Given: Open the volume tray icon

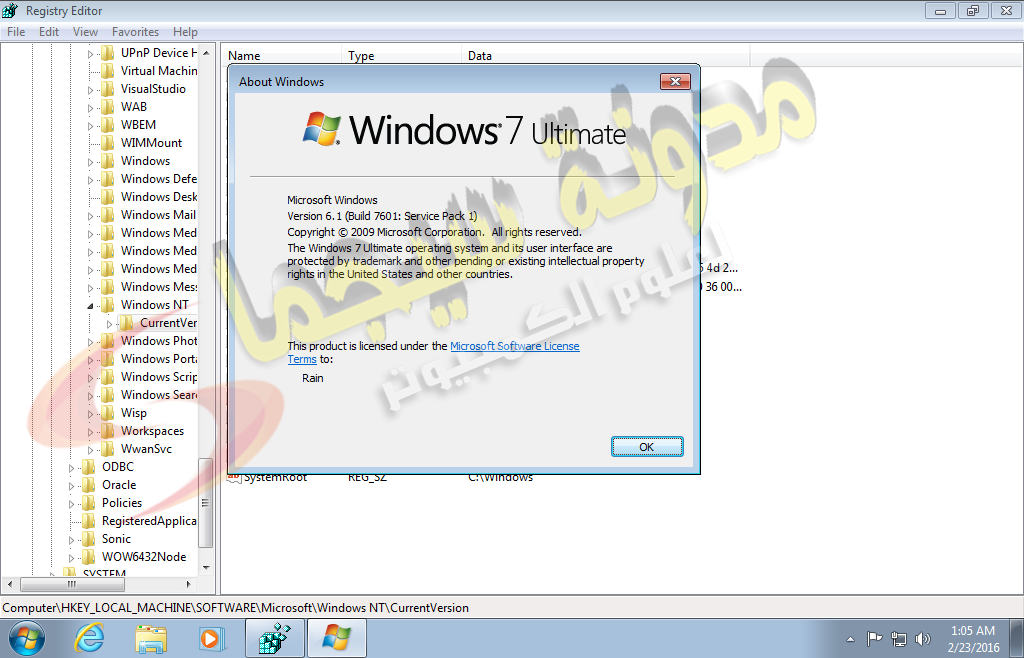Looking at the screenshot, I should (923, 639).
